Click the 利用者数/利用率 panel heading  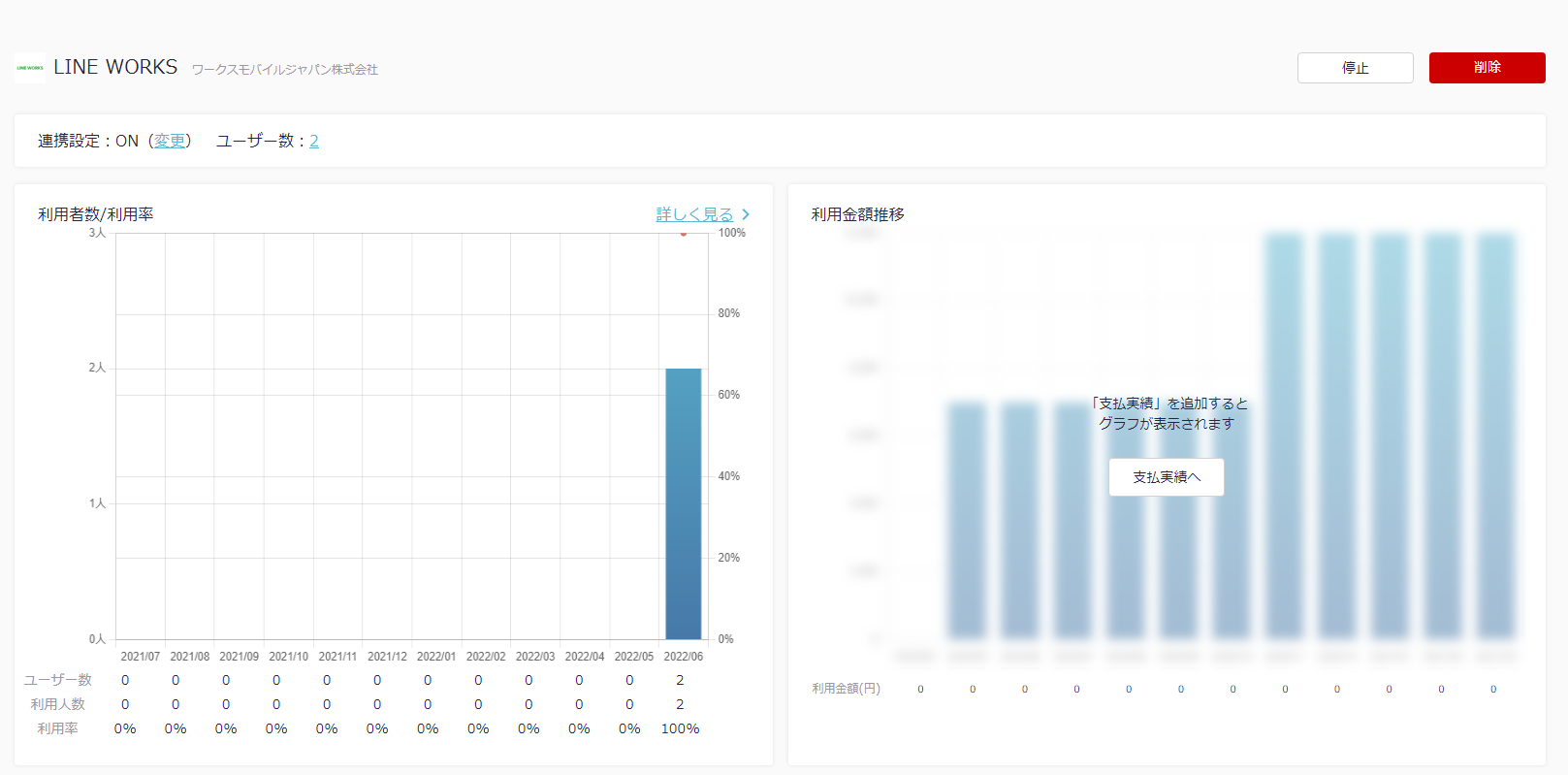click(x=96, y=214)
